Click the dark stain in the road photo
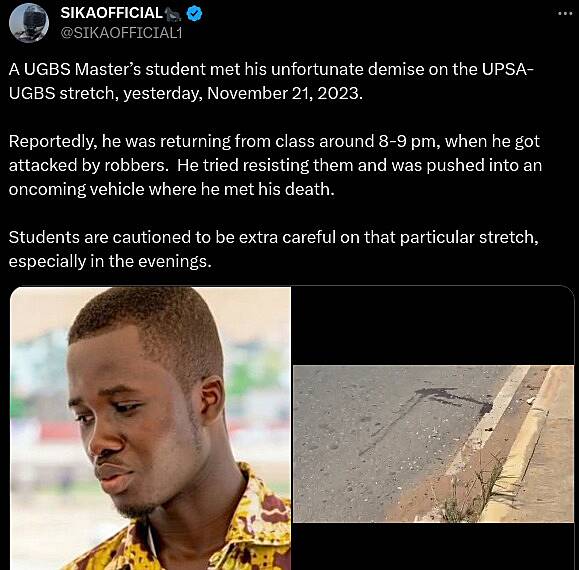Screen dimensions: 579x570 click(452, 400)
